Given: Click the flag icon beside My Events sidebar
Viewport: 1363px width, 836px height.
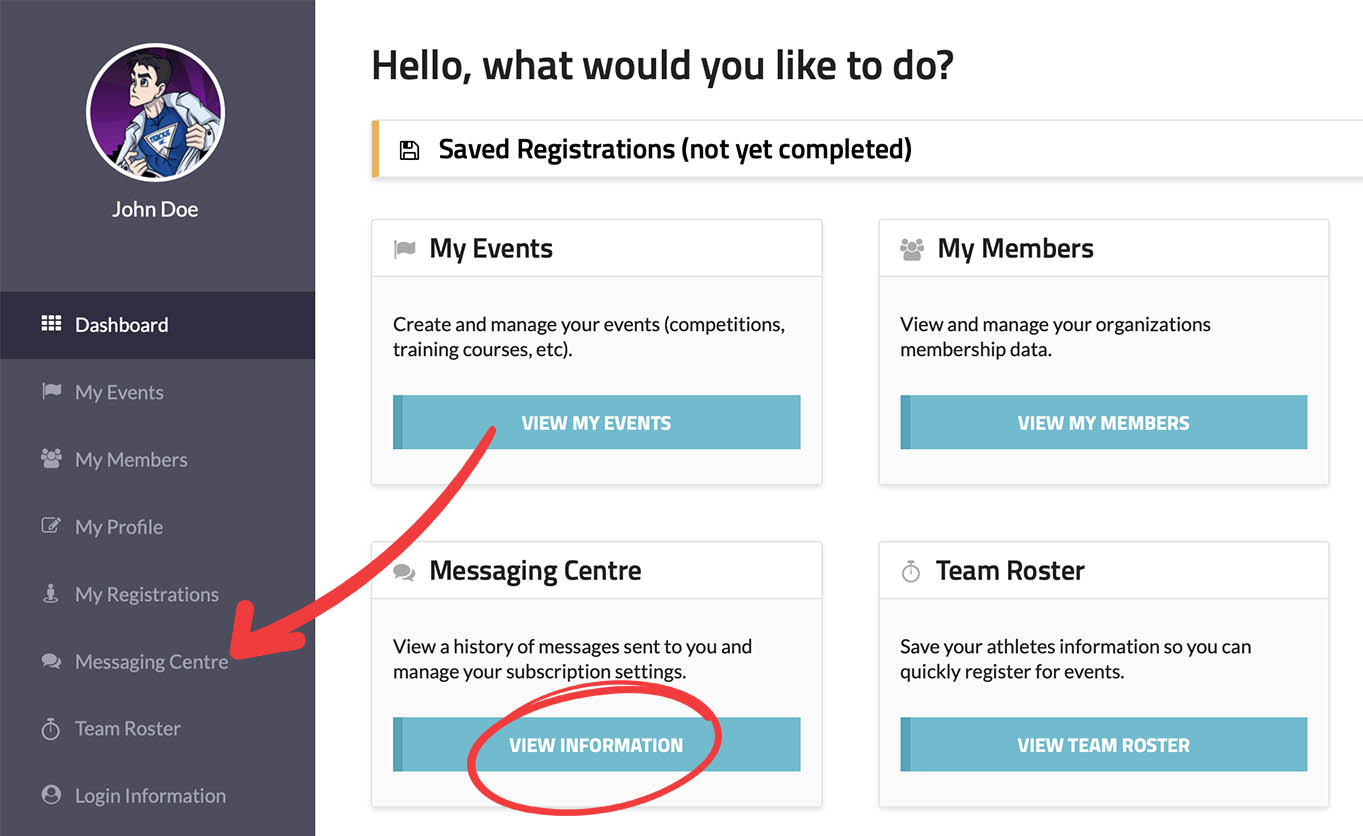Looking at the screenshot, I should [51, 391].
